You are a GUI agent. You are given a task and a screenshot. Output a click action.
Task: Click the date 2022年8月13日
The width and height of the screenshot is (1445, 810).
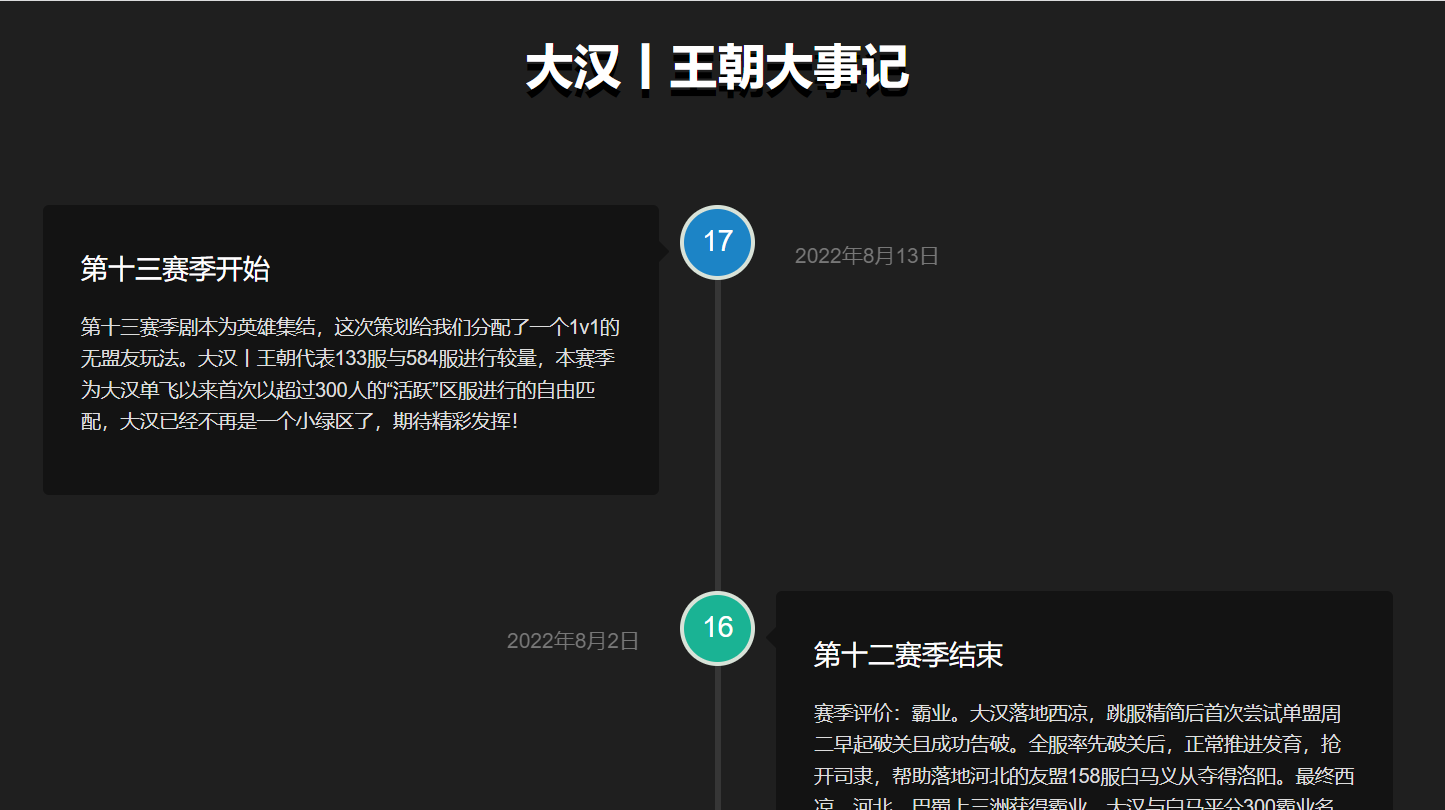click(867, 256)
